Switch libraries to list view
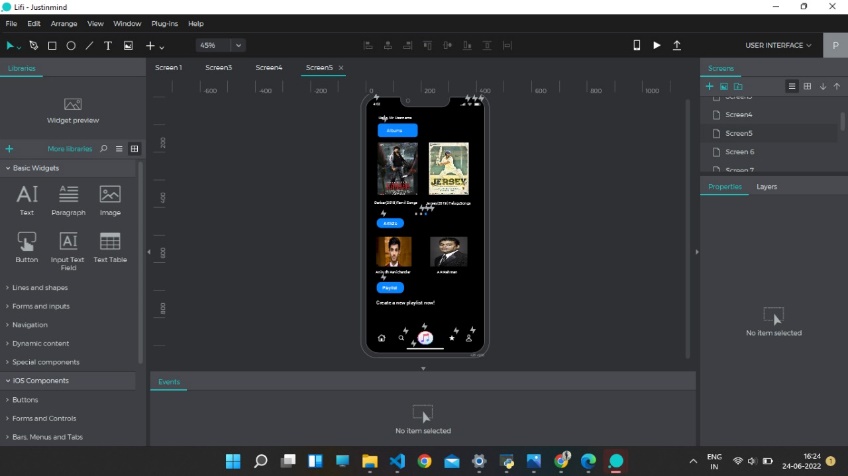The image size is (848, 476). pos(119,149)
